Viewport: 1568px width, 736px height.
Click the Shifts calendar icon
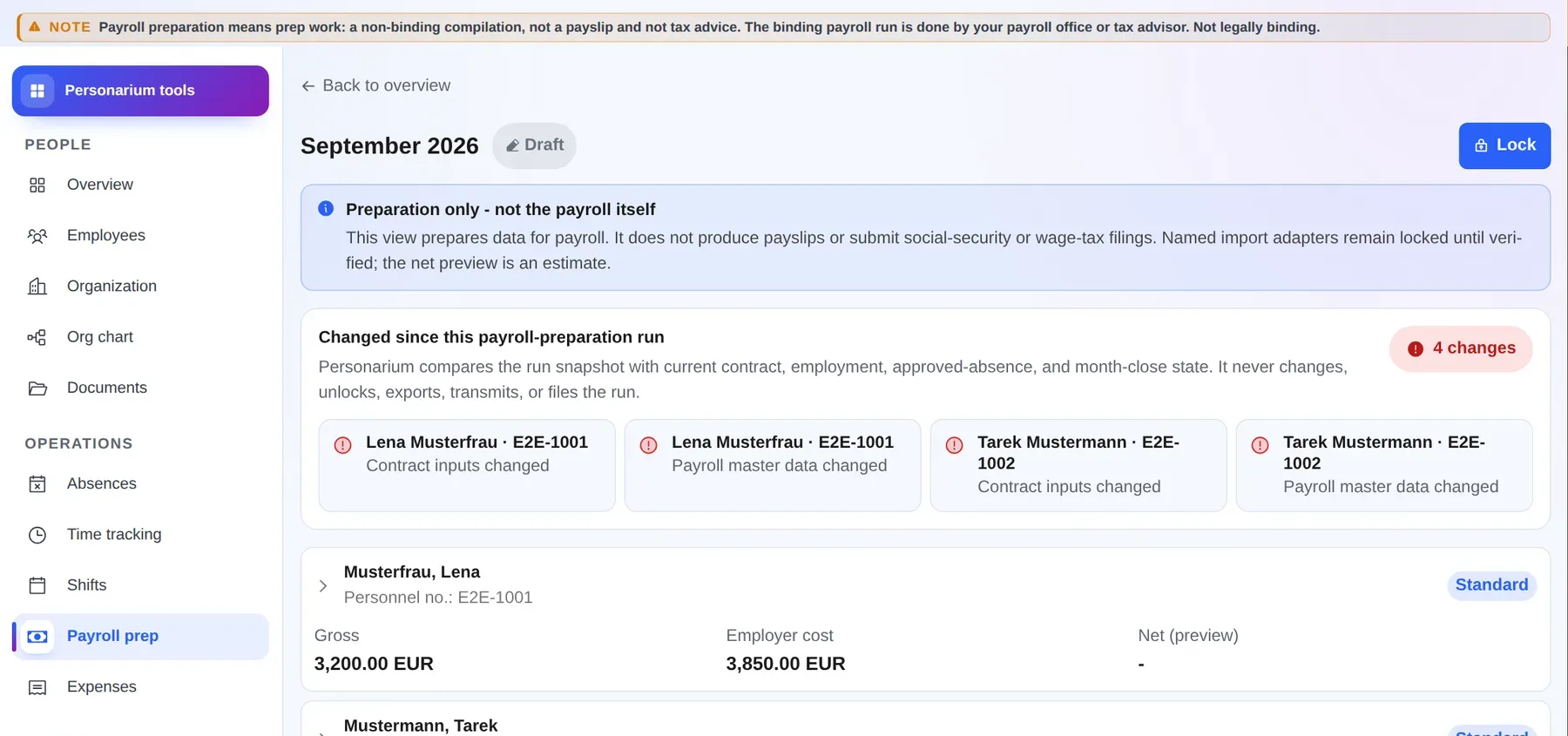[37, 585]
